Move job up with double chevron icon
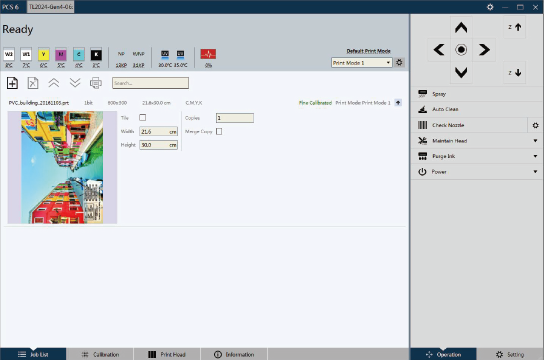Viewport: 544px width, 360px height. pyautogui.click(x=54, y=83)
